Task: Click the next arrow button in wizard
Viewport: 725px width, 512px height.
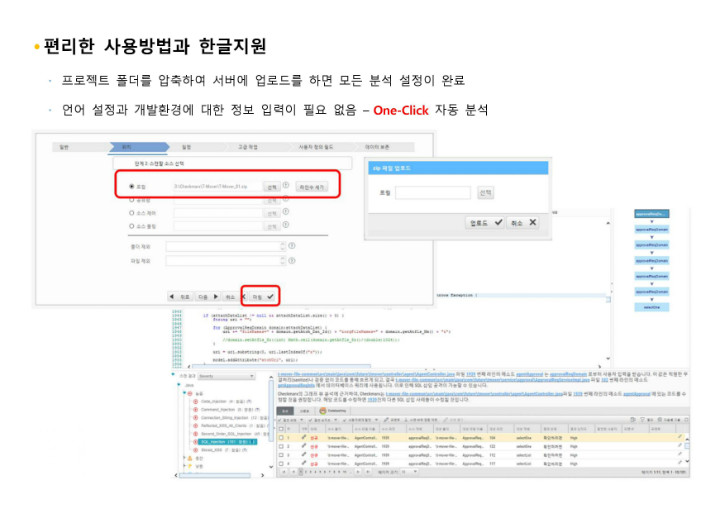Action: tap(208, 296)
